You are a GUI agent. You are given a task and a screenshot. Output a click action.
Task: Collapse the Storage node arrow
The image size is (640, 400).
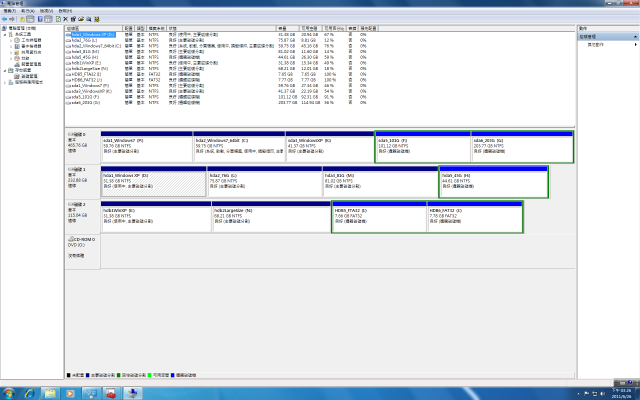pos(5,71)
